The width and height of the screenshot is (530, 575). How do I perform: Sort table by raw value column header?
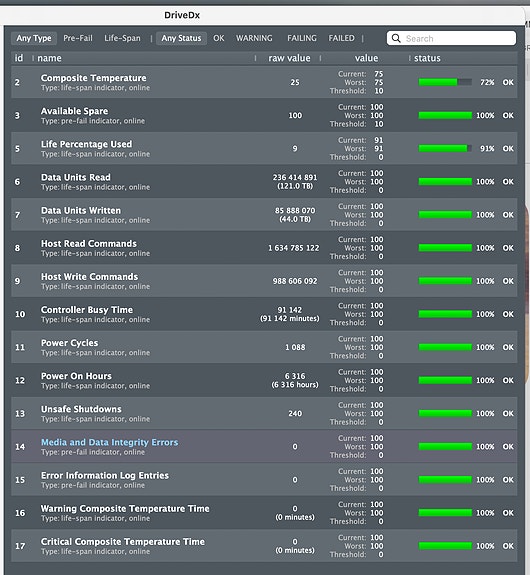coord(289,58)
